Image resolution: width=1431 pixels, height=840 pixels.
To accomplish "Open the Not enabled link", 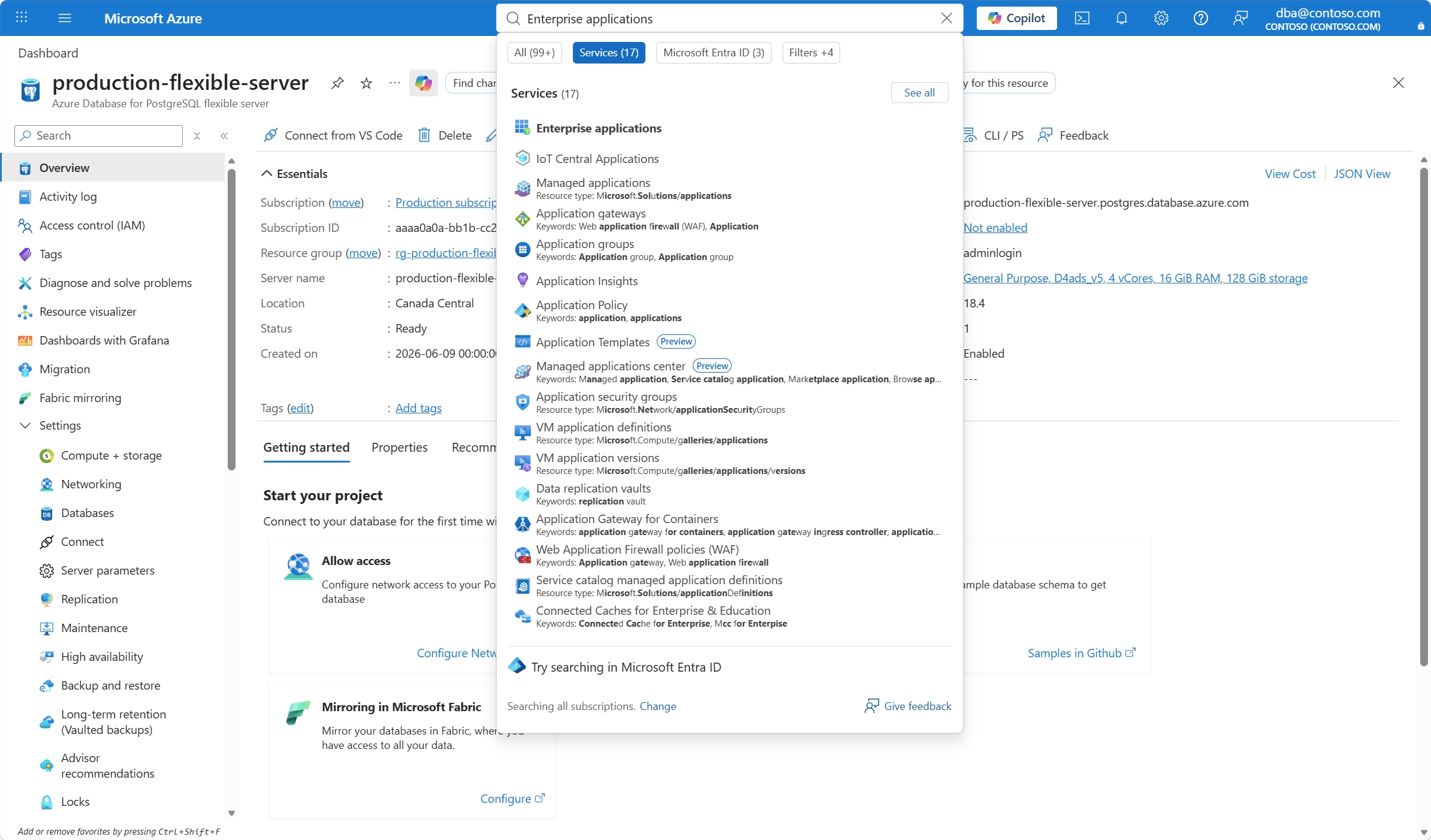I will (x=995, y=228).
